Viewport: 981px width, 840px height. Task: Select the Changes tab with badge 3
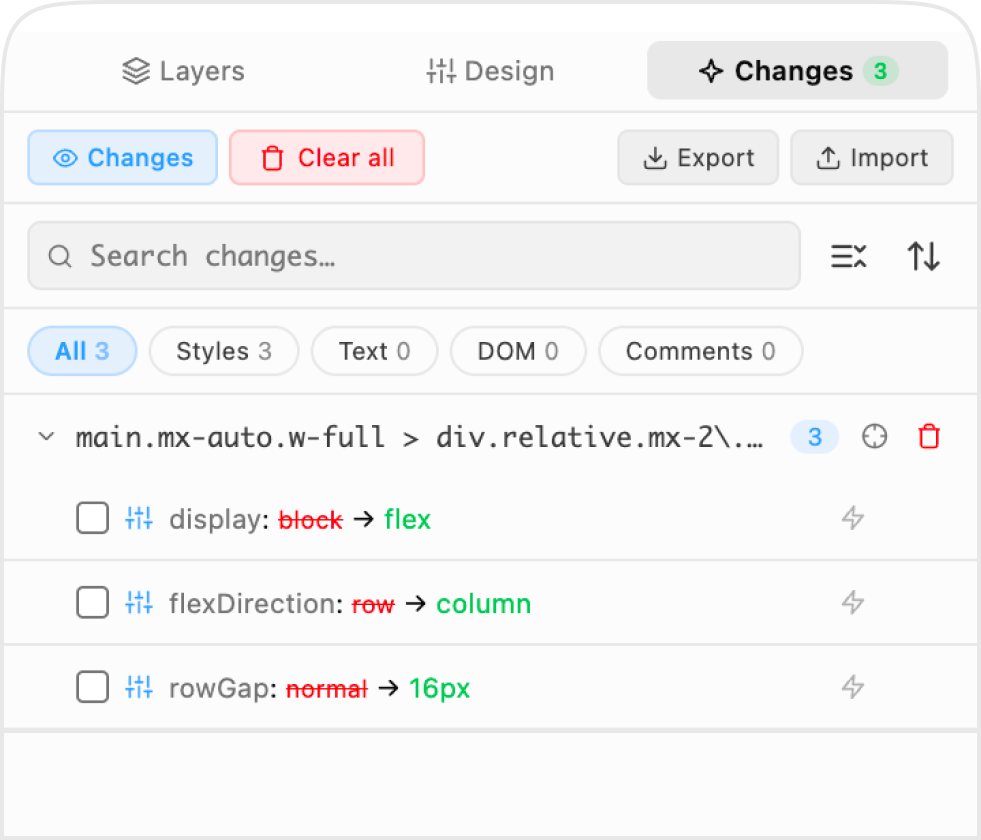tap(797, 71)
